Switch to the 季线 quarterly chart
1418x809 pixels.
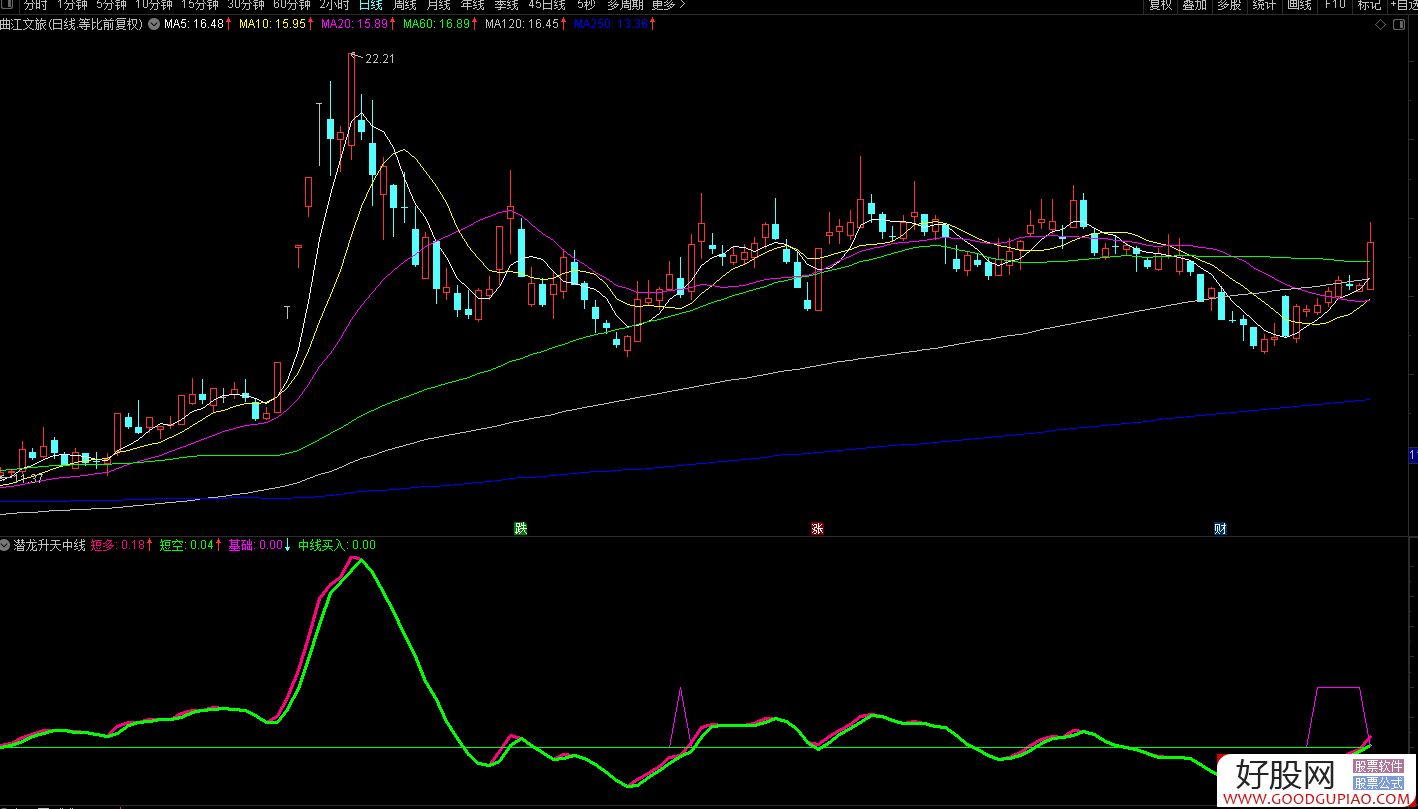[x=506, y=5]
